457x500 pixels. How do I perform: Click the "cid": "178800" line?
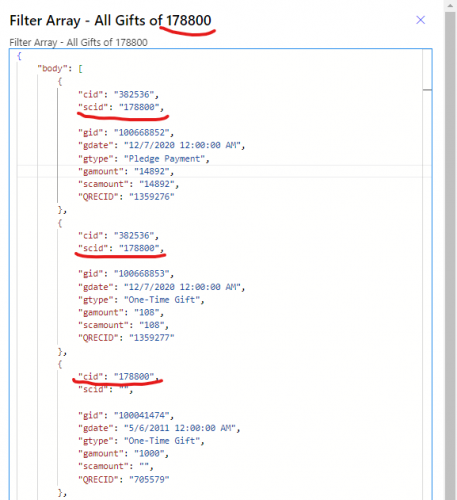pos(118,376)
